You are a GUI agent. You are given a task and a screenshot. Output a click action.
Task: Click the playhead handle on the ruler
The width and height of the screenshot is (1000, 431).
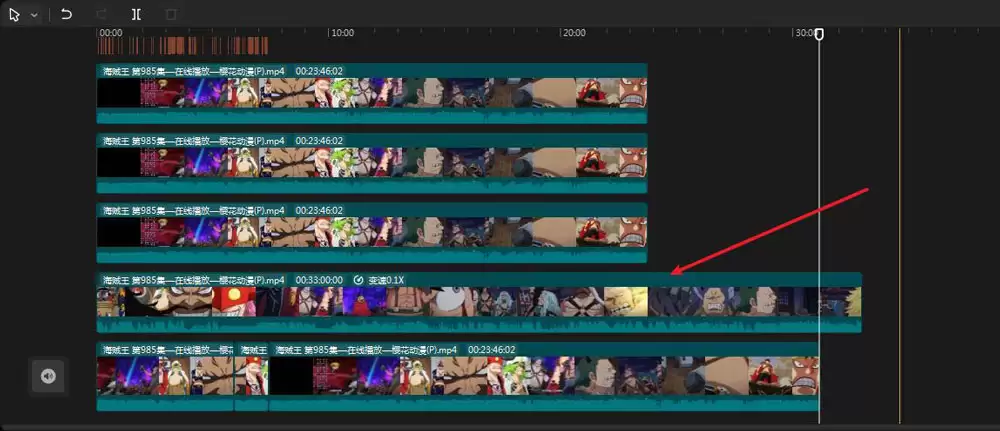click(x=819, y=34)
